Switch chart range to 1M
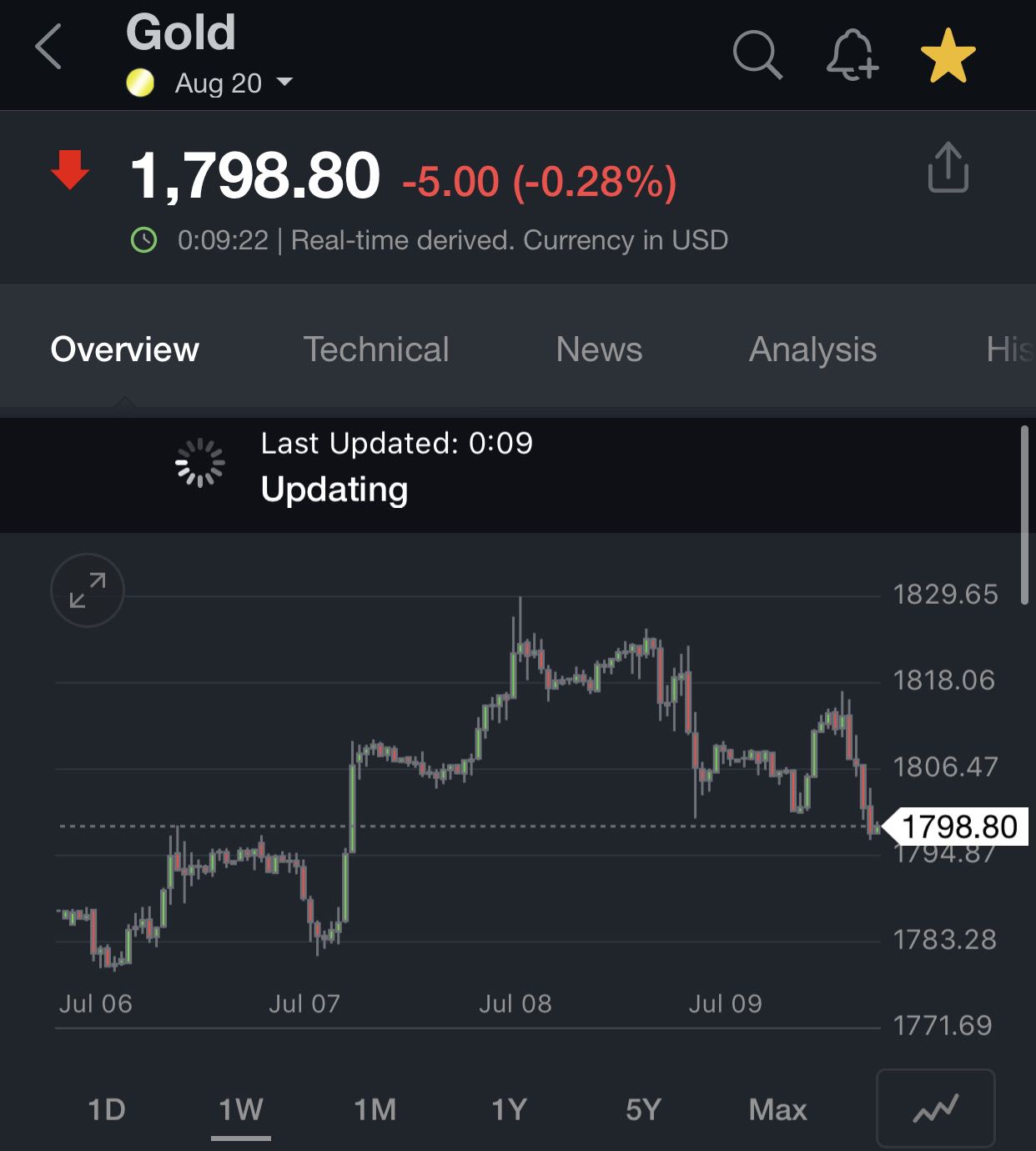1036x1151 pixels. [375, 1109]
